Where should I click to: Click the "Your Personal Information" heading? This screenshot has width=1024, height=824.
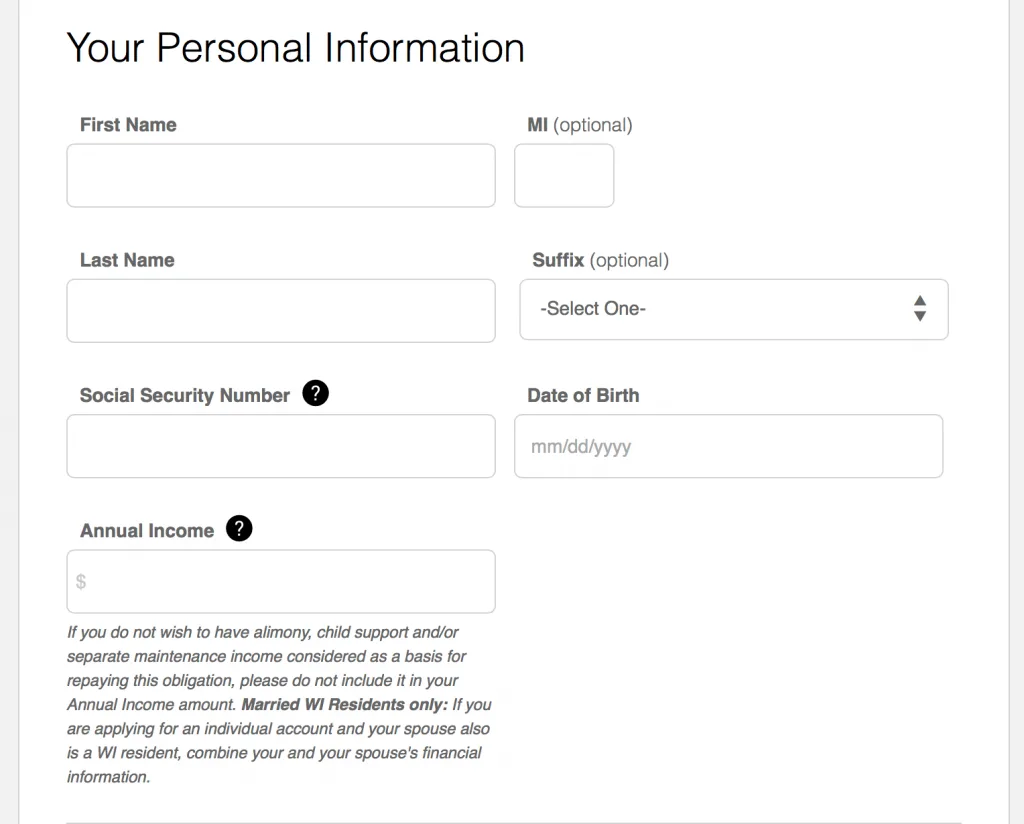point(295,48)
